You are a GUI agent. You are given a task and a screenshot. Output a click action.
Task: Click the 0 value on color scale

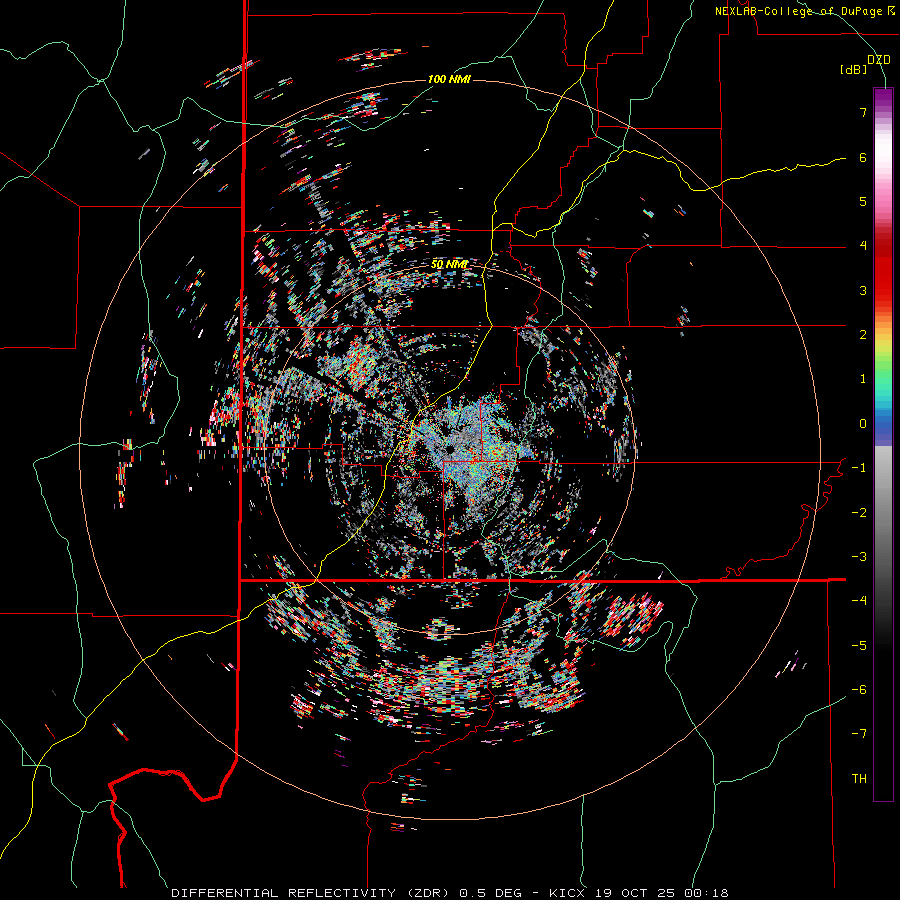(x=863, y=424)
